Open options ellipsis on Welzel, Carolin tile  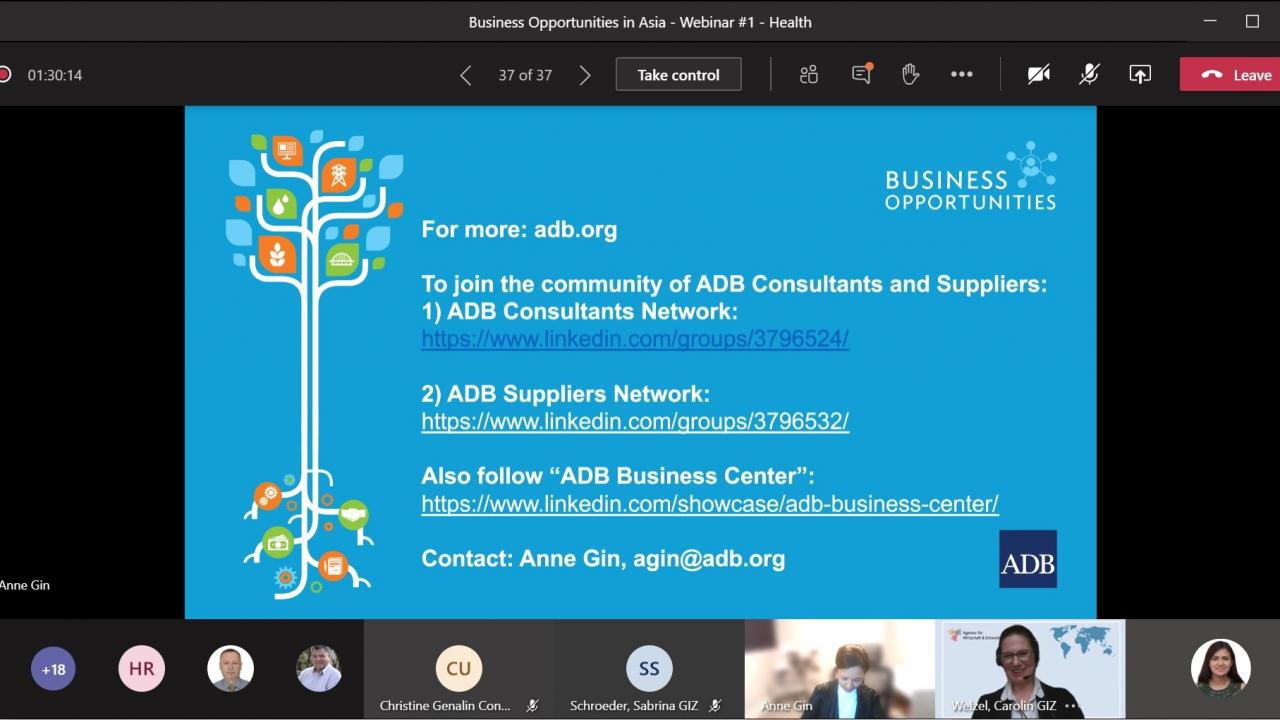point(1073,706)
